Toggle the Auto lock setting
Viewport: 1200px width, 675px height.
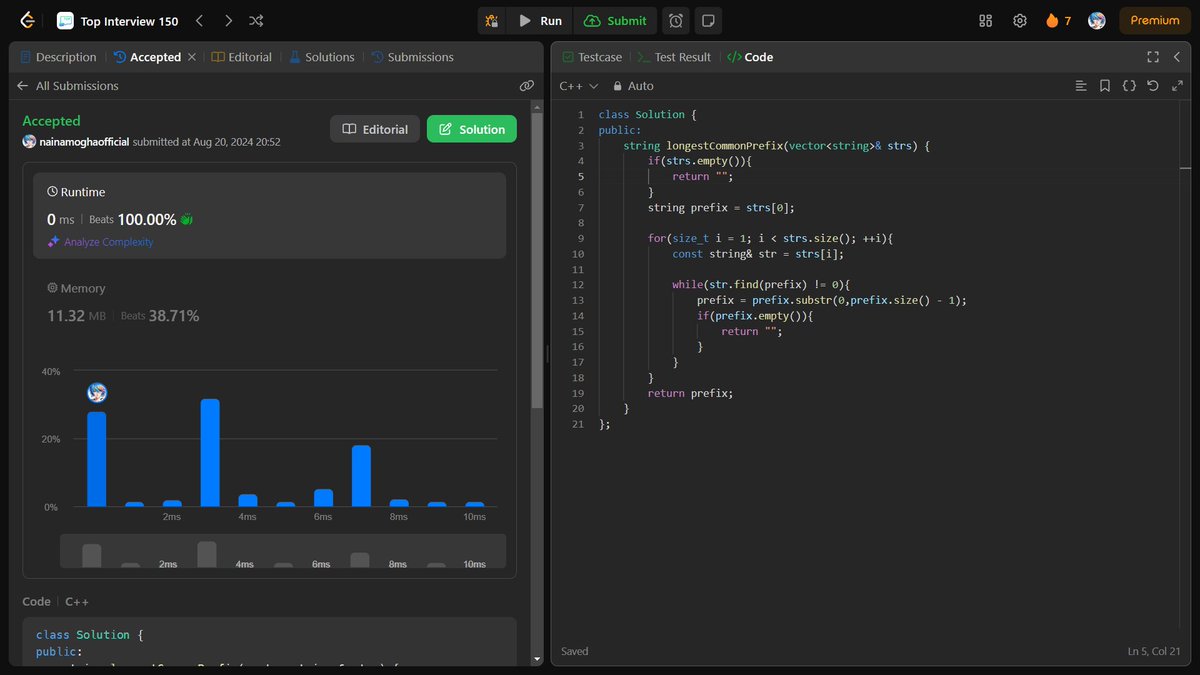[x=633, y=86]
